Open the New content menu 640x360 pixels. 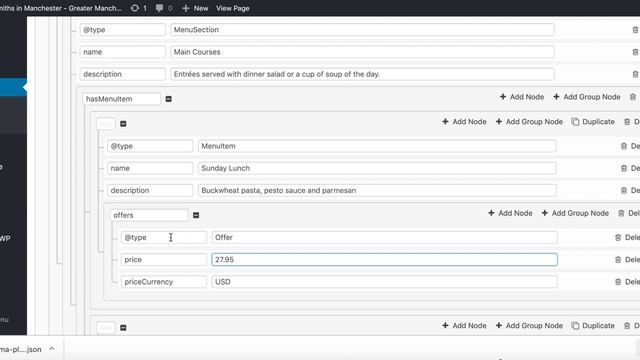click(195, 8)
